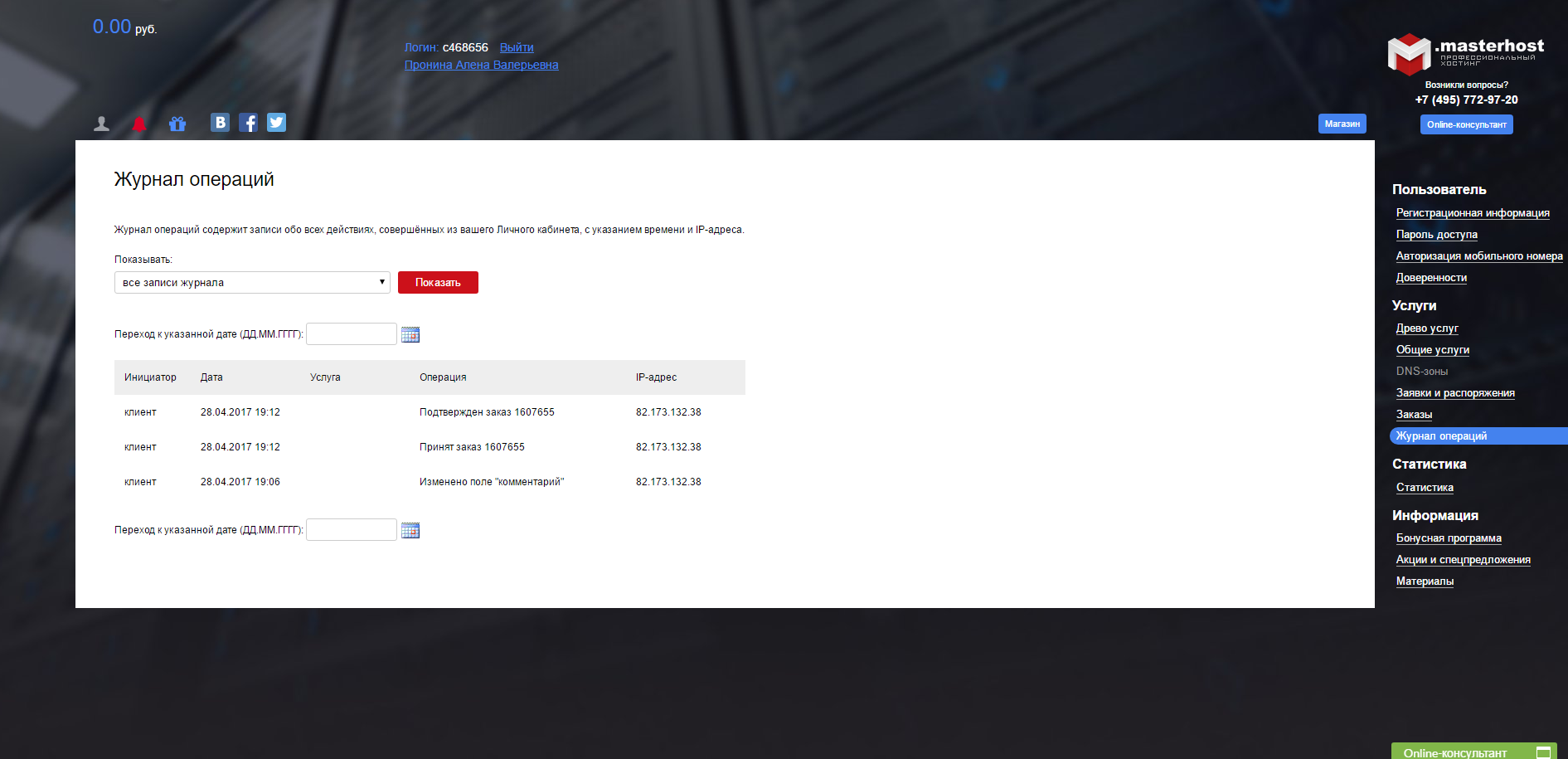This screenshot has height=759, width=1568.
Task: Click the blue gift box icon
Action: [177, 124]
